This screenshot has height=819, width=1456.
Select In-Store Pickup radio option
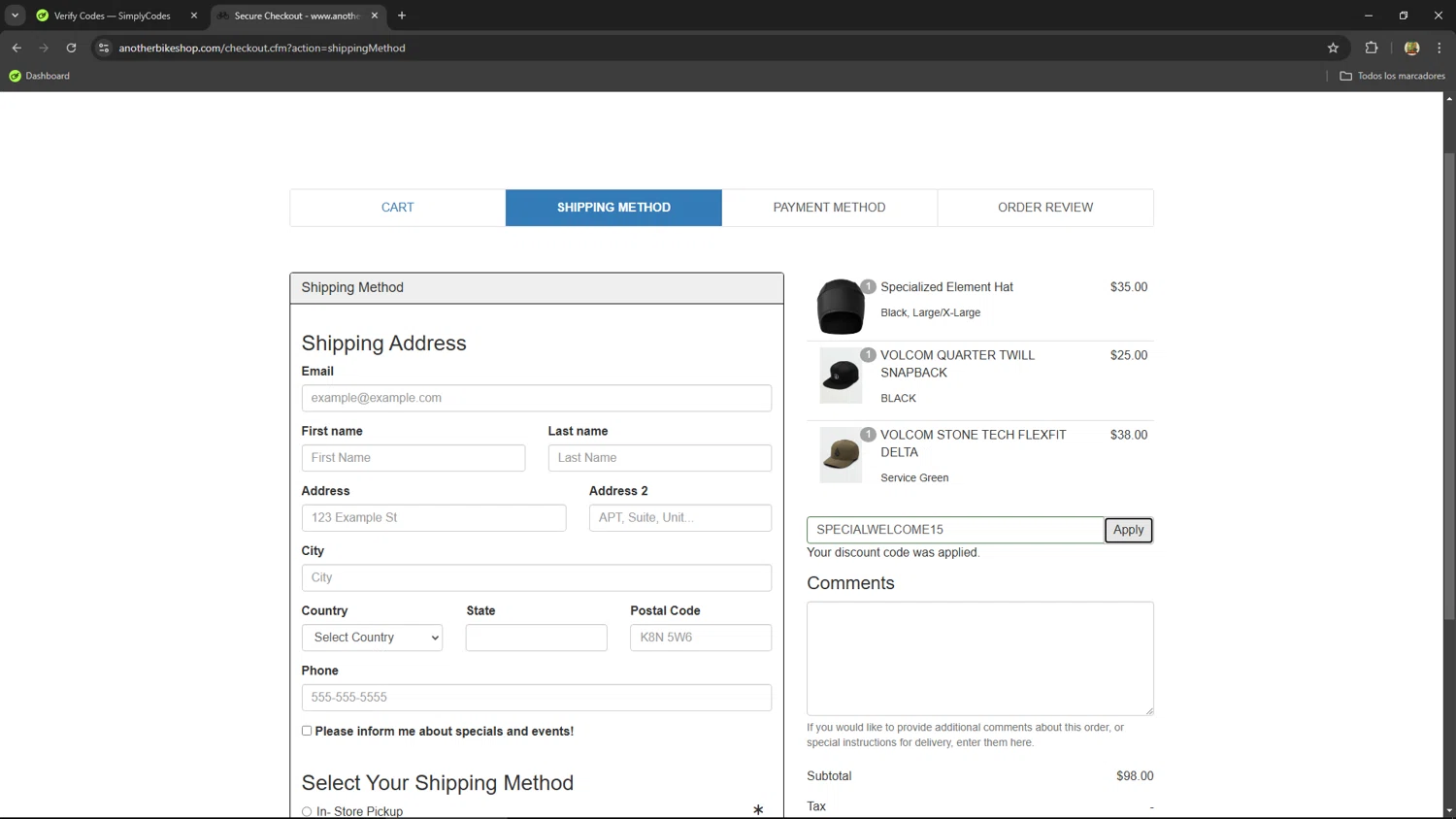pos(307,811)
